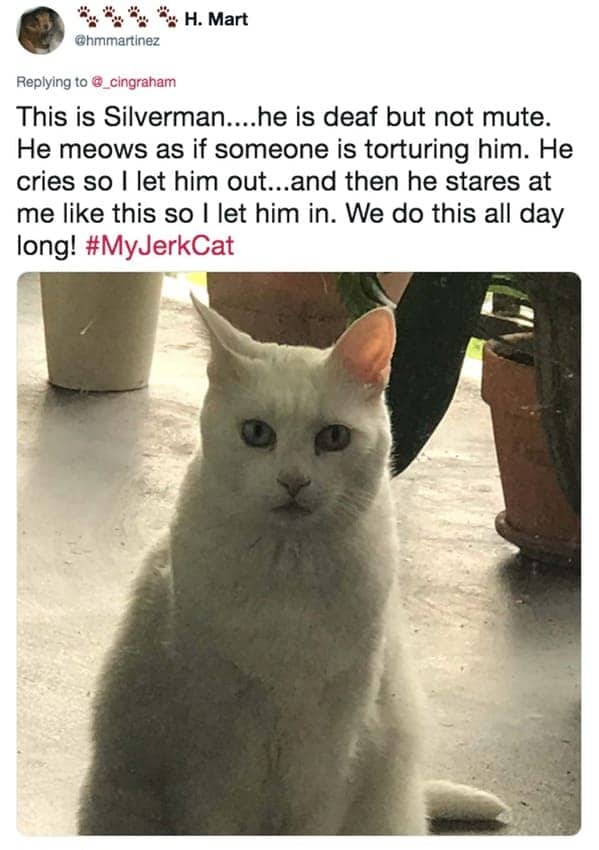This screenshot has height=850, width=599.
Task: Click the last paw print emoji before the name
Action: pyautogui.click(x=166, y=17)
